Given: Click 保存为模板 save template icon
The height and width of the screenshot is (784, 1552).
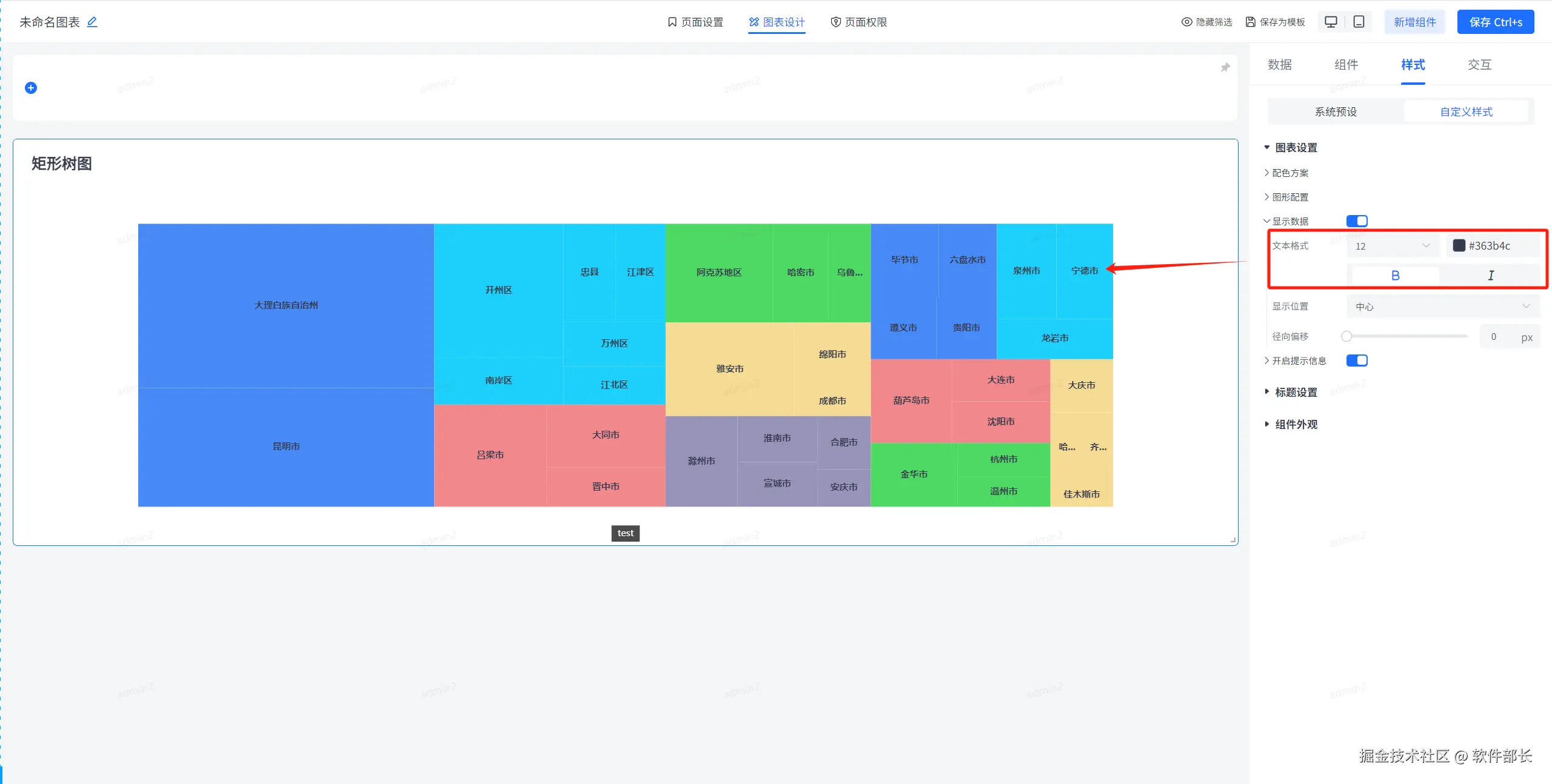Looking at the screenshot, I should click(x=1250, y=22).
